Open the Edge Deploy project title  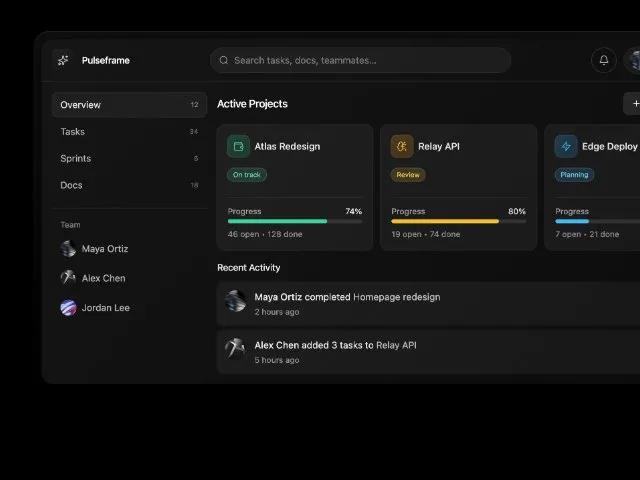click(x=610, y=147)
